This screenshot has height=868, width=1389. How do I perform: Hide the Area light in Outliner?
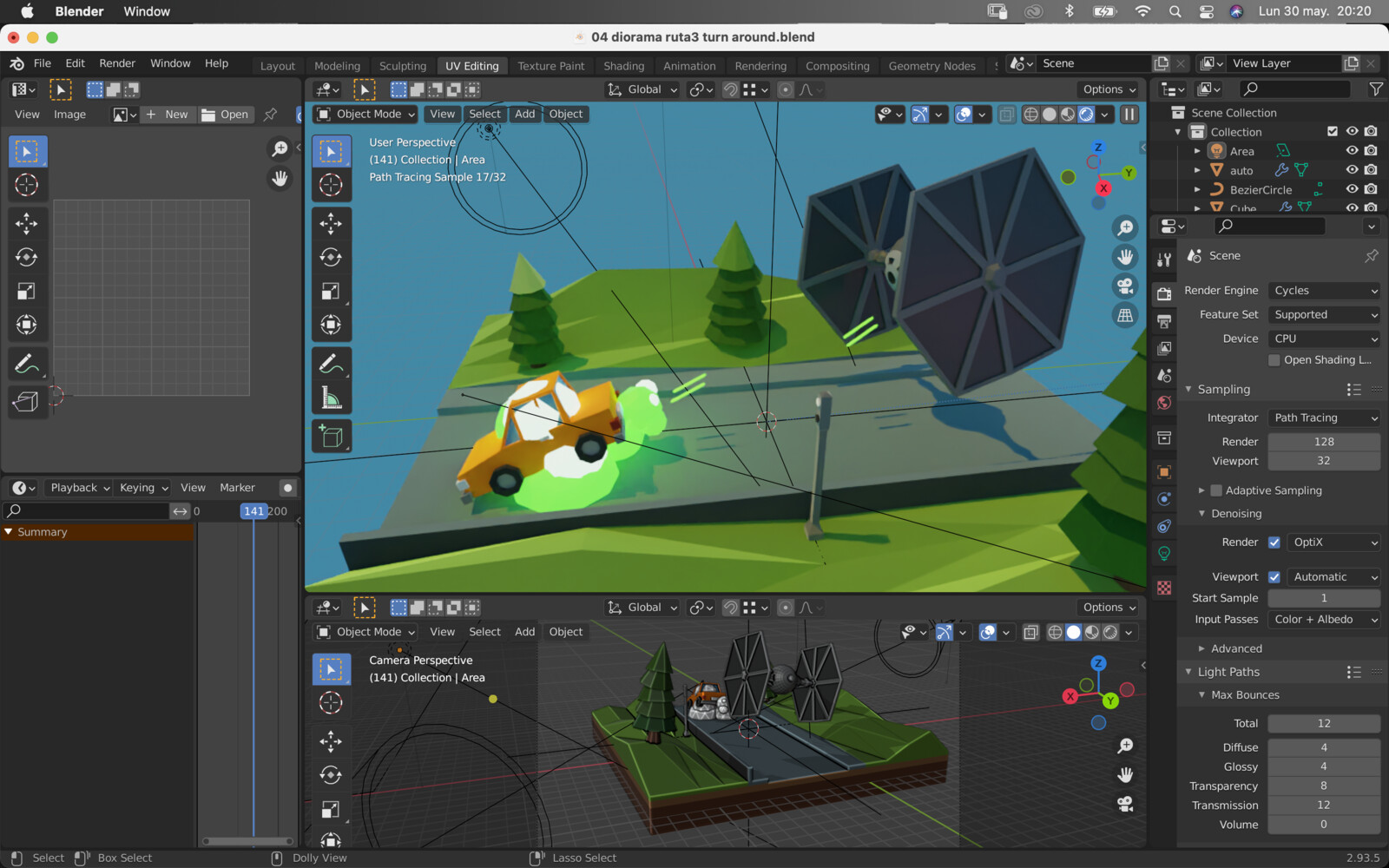tap(1352, 150)
